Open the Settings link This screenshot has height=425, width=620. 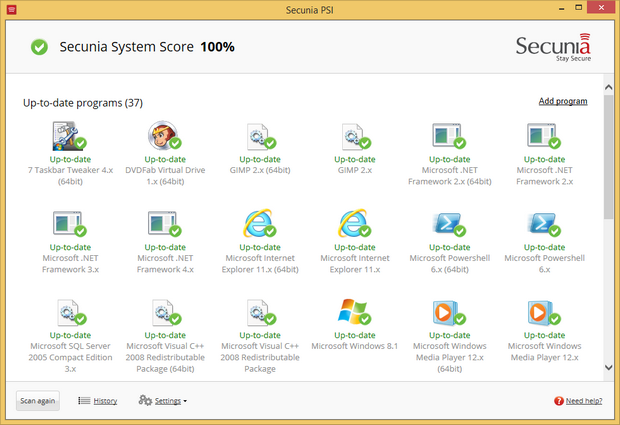tap(168, 401)
